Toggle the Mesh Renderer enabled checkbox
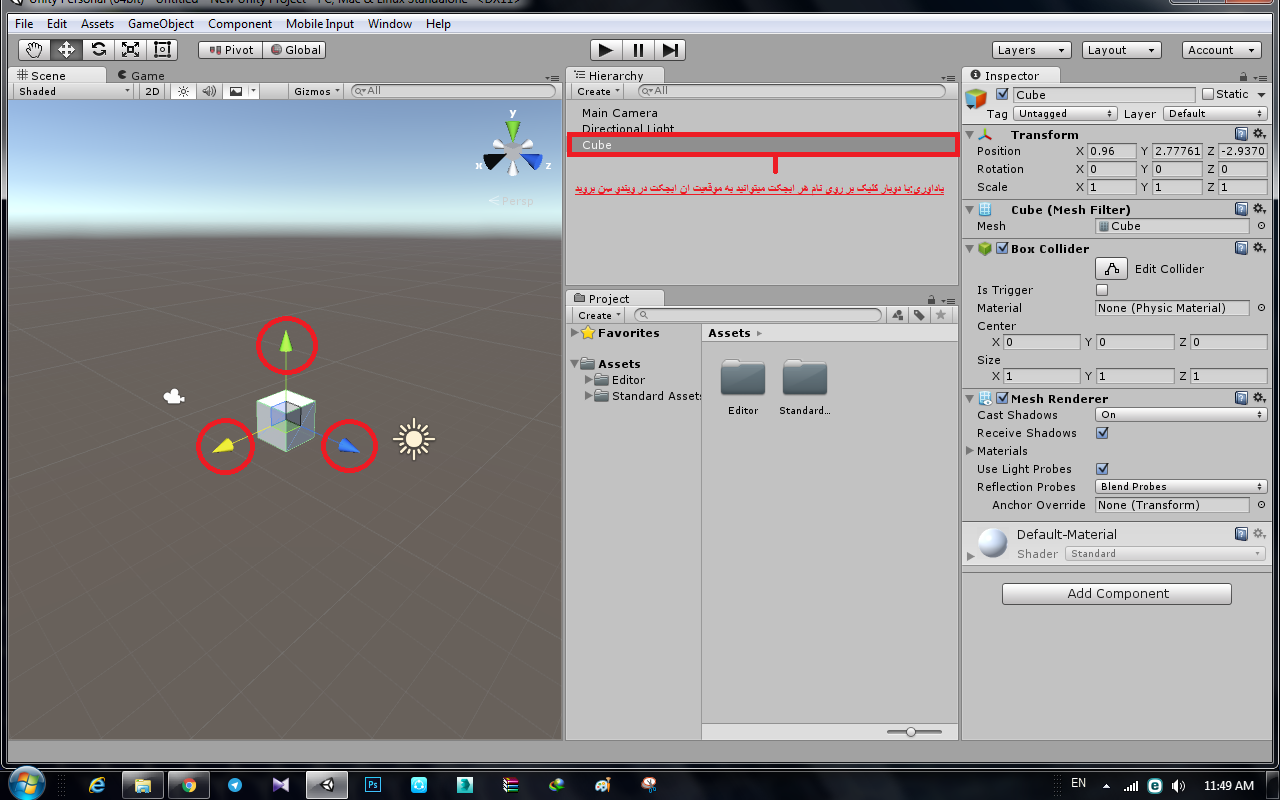 click(x=1002, y=398)
